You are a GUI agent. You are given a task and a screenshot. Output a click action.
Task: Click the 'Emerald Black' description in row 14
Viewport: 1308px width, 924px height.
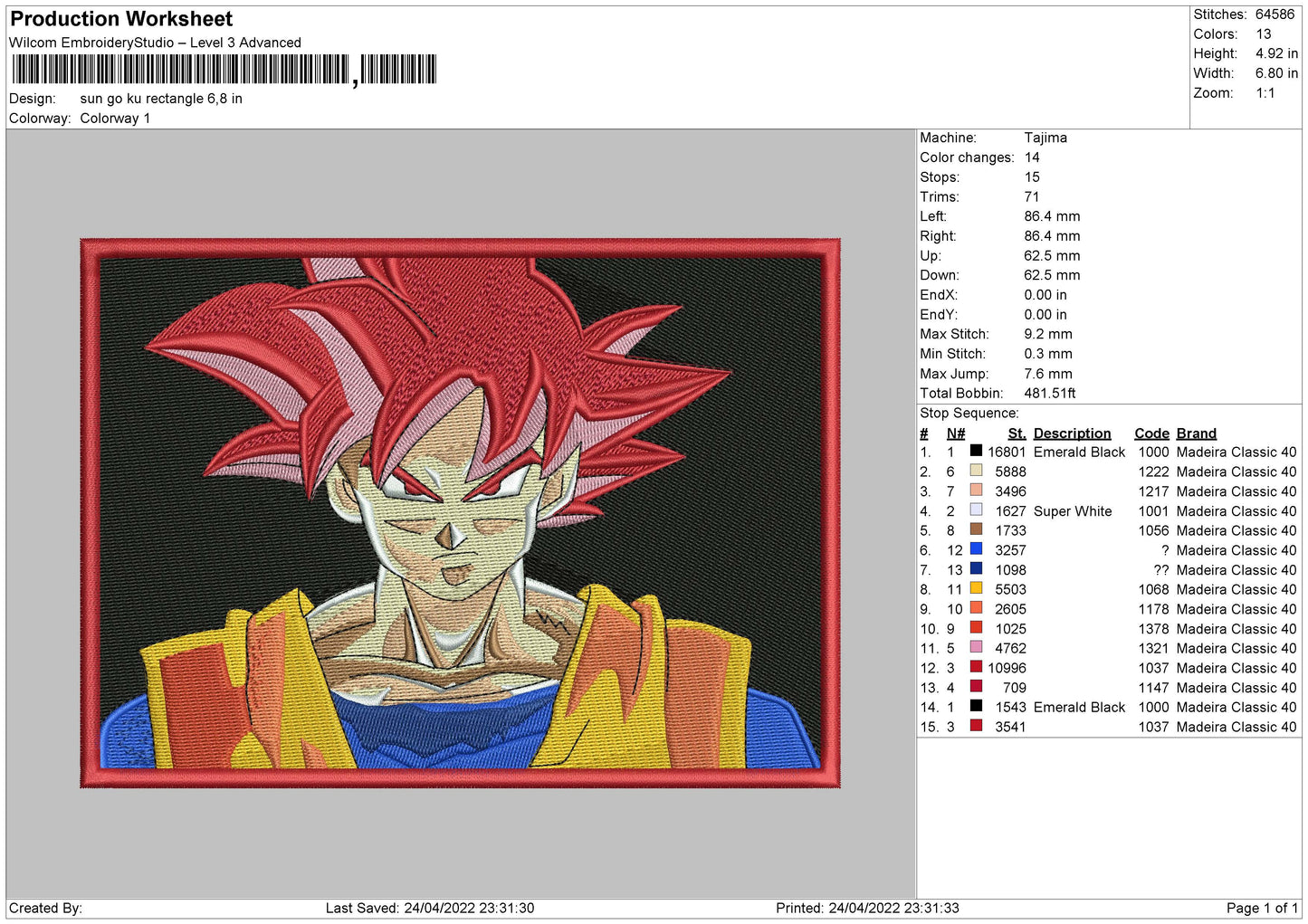point(1079,708)
